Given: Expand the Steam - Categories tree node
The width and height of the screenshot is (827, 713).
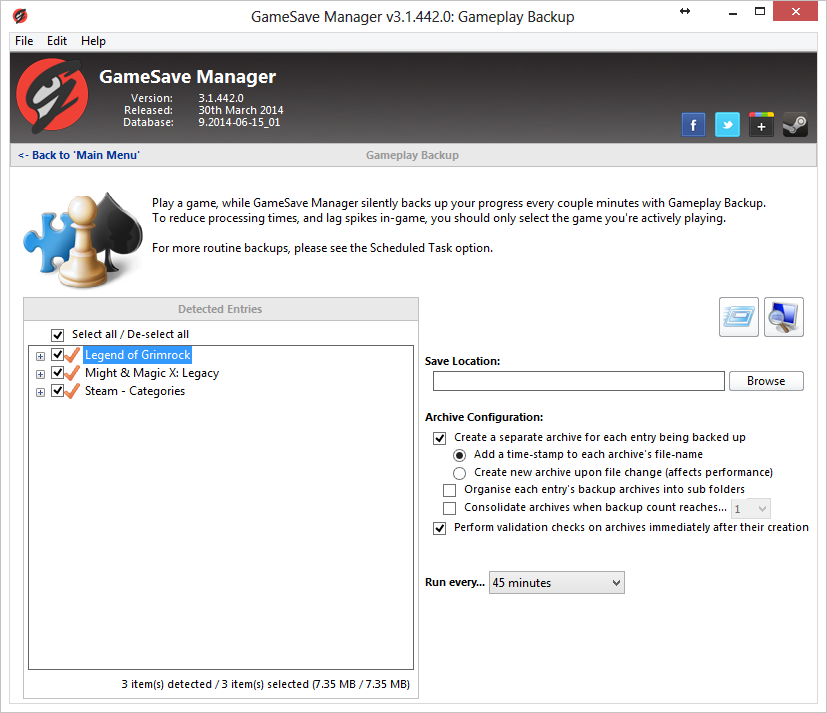Looking at the screenshot, I should 40,392.
